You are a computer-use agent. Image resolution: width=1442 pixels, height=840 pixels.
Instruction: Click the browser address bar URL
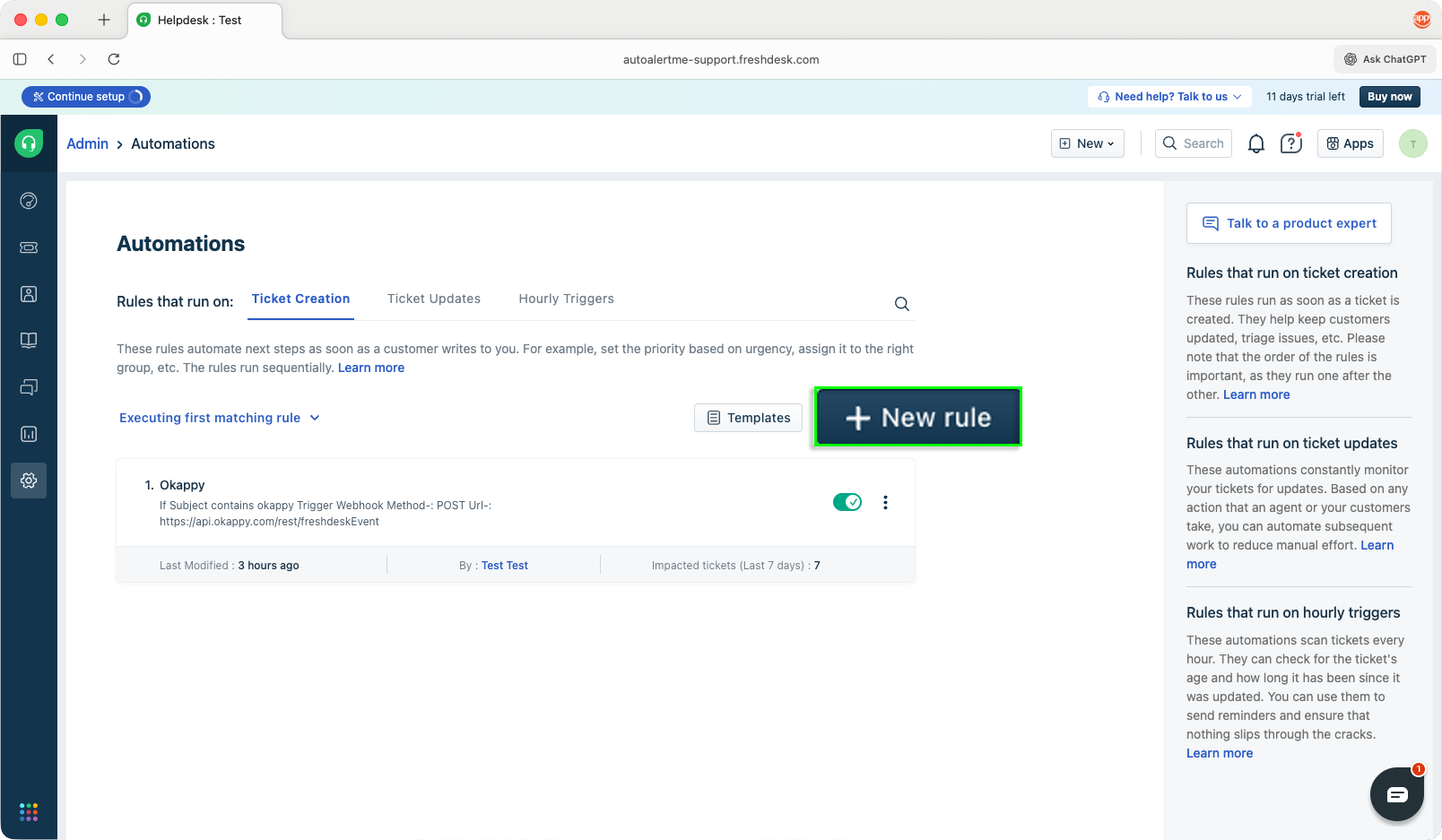(x=721, y=59)
